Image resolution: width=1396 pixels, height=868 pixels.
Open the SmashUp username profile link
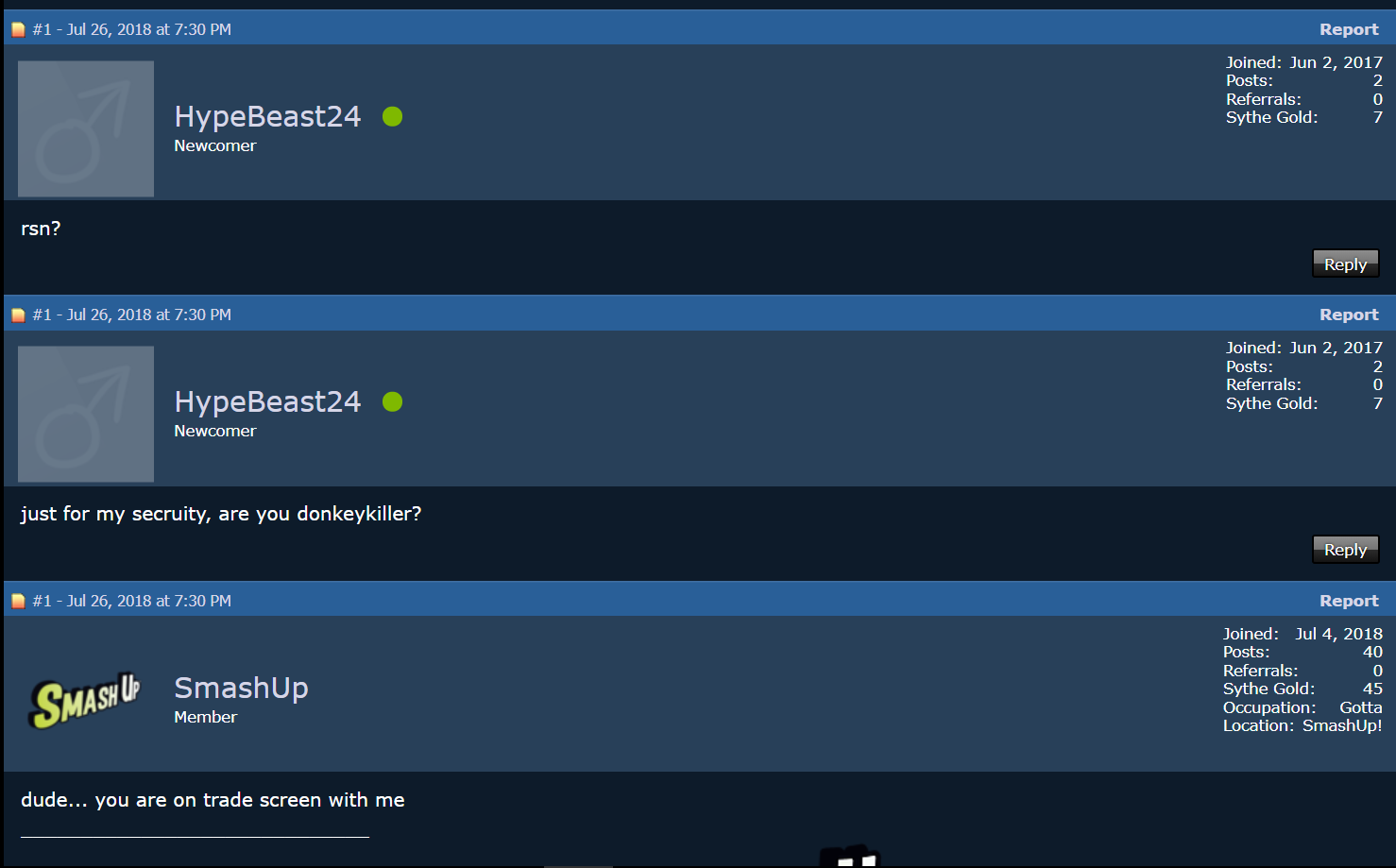tap(241, 688)
